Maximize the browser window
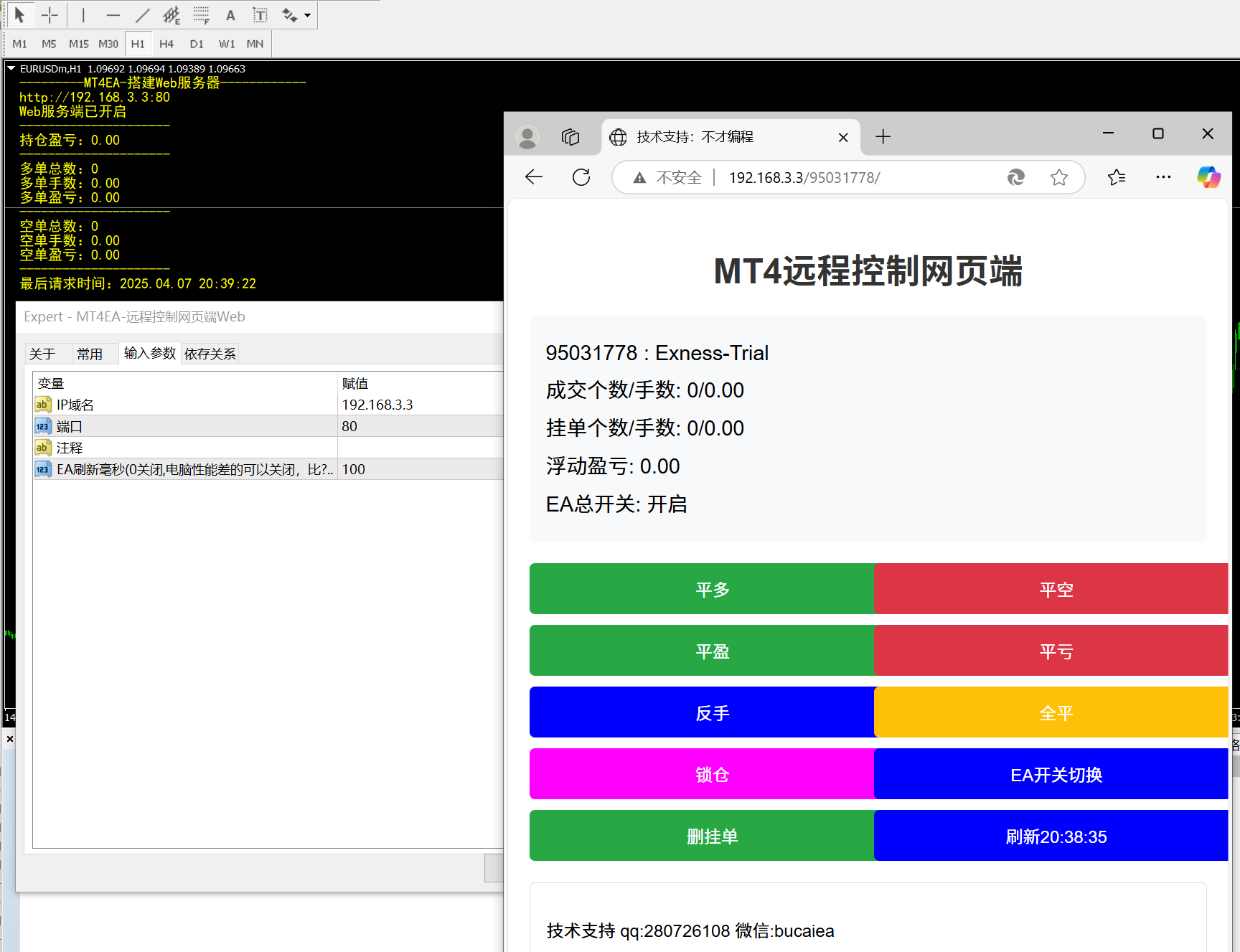The height and width of the screenshot is (952, 1240). pyautogui.click(x=1157, y=133)
